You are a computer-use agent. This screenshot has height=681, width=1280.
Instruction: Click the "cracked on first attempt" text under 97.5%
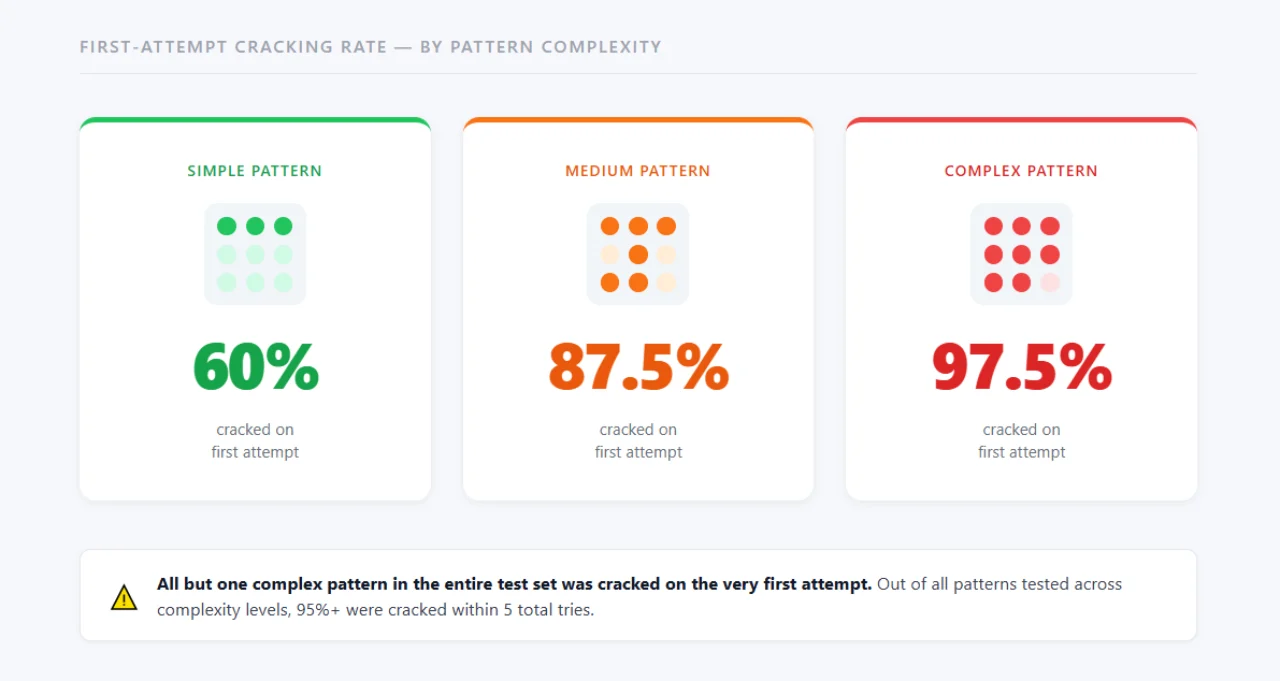1021,441
